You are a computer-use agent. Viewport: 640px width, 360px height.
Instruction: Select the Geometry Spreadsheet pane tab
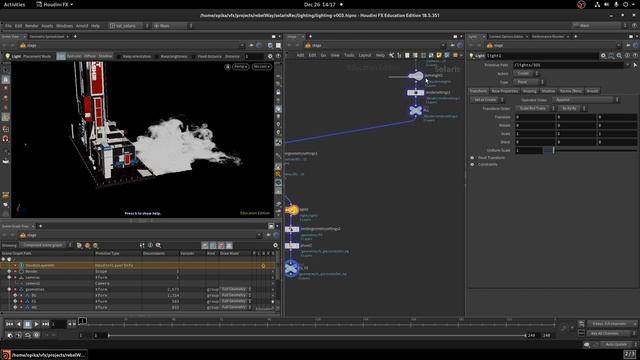coord(47,37)
